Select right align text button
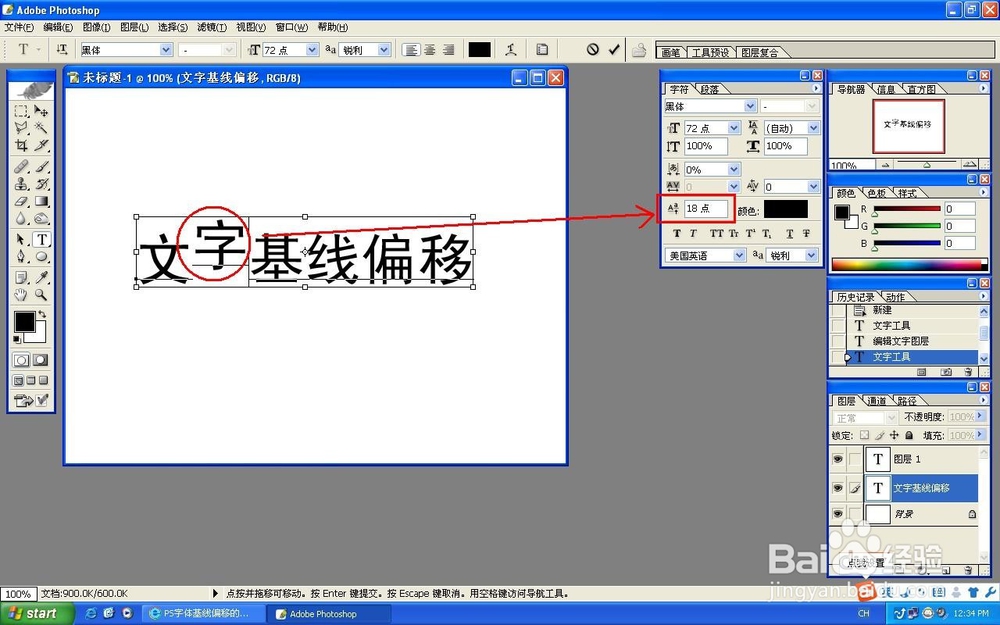The image size is (1000, 625). [x=448, y=50]
